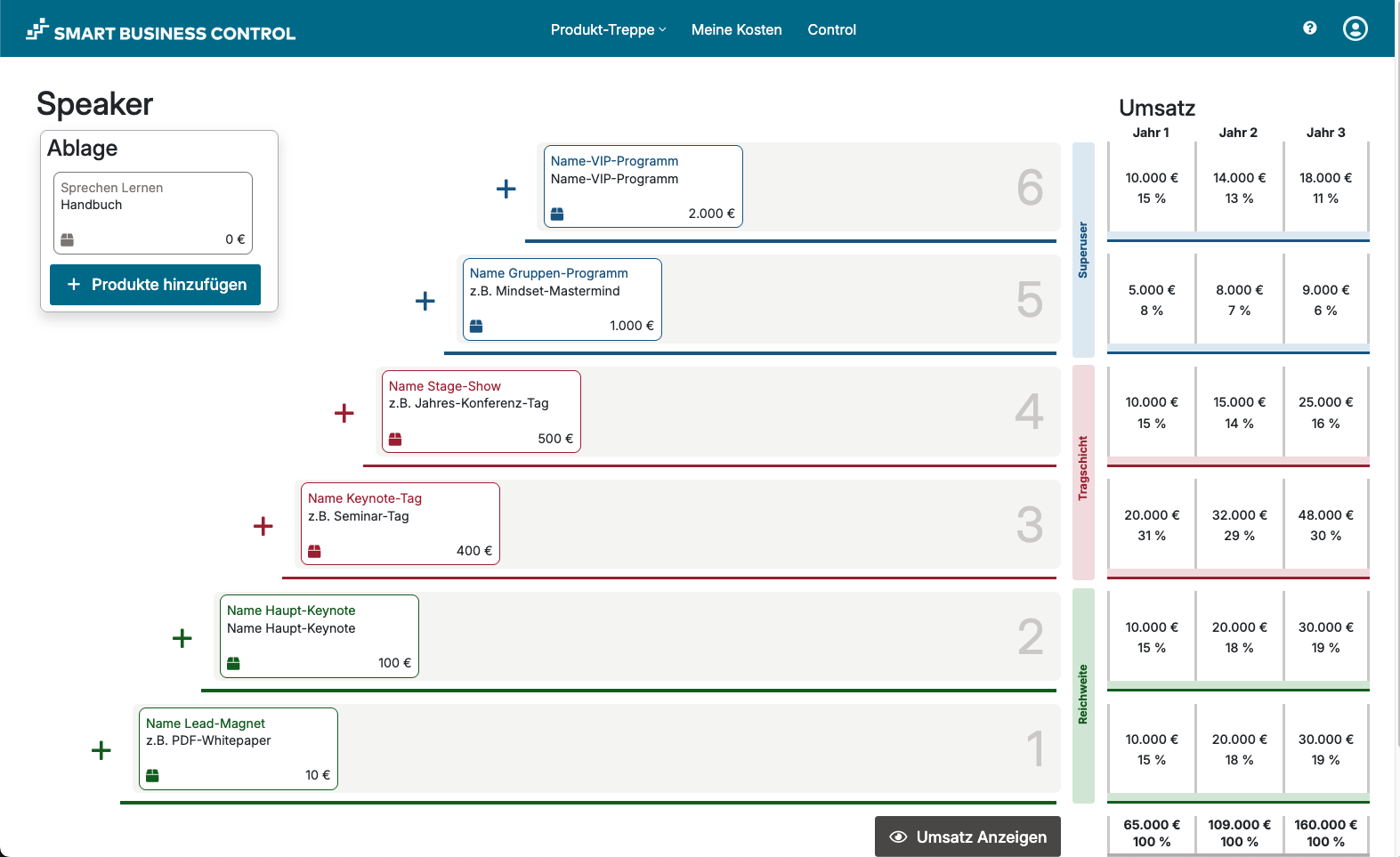
Task: Select the green Reichweite level bar
Action: pyautogui.click(x=1083, y=695)
